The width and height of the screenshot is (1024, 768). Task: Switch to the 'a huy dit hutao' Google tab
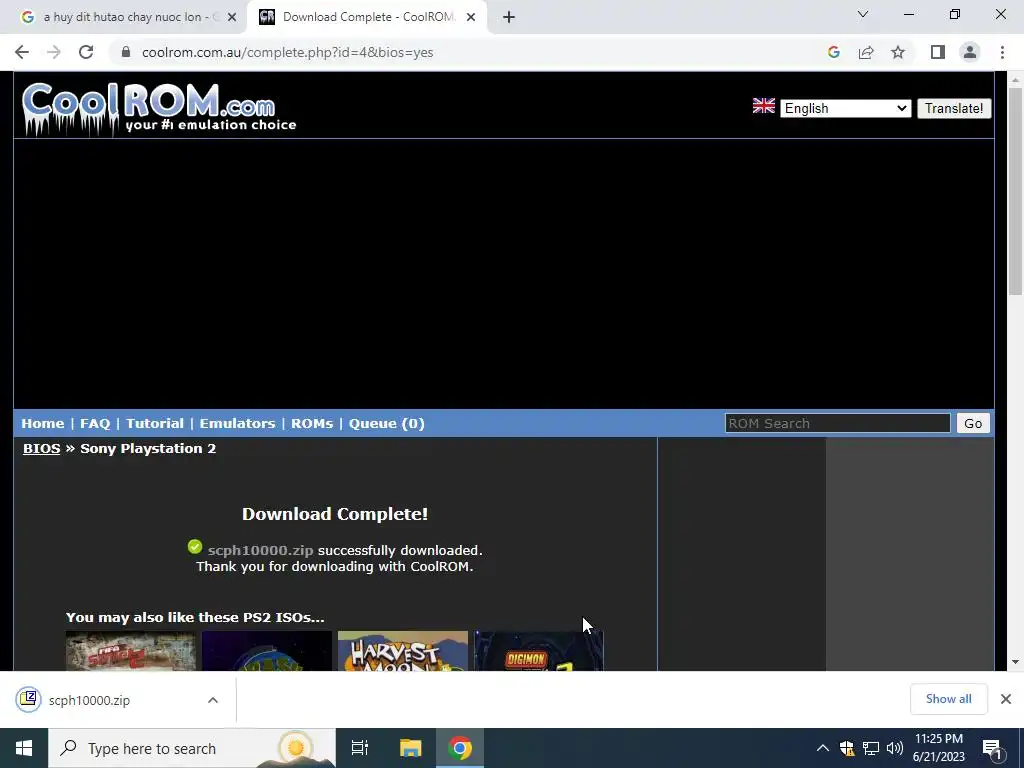point(123,17)
